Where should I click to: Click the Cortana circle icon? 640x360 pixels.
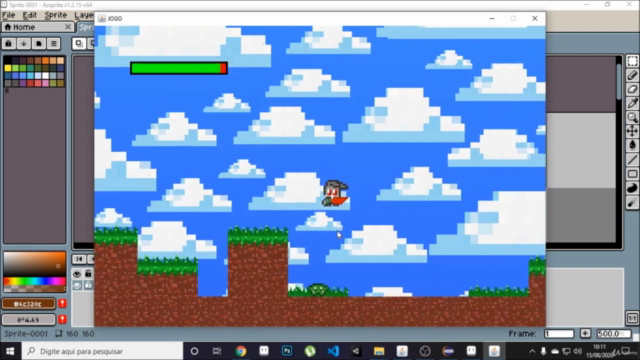point(194,351)
